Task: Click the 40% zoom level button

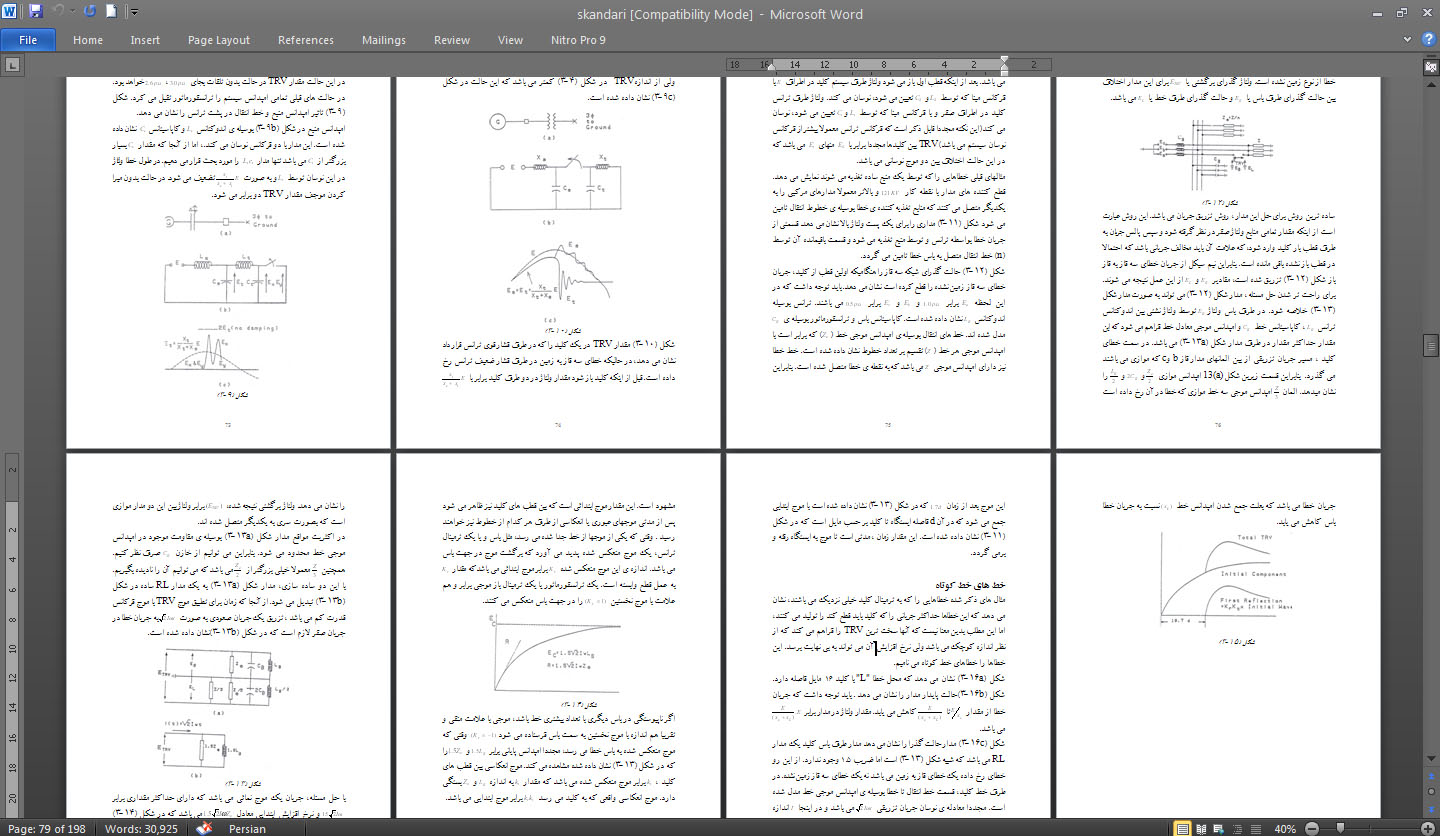Action: point(1284,829)
